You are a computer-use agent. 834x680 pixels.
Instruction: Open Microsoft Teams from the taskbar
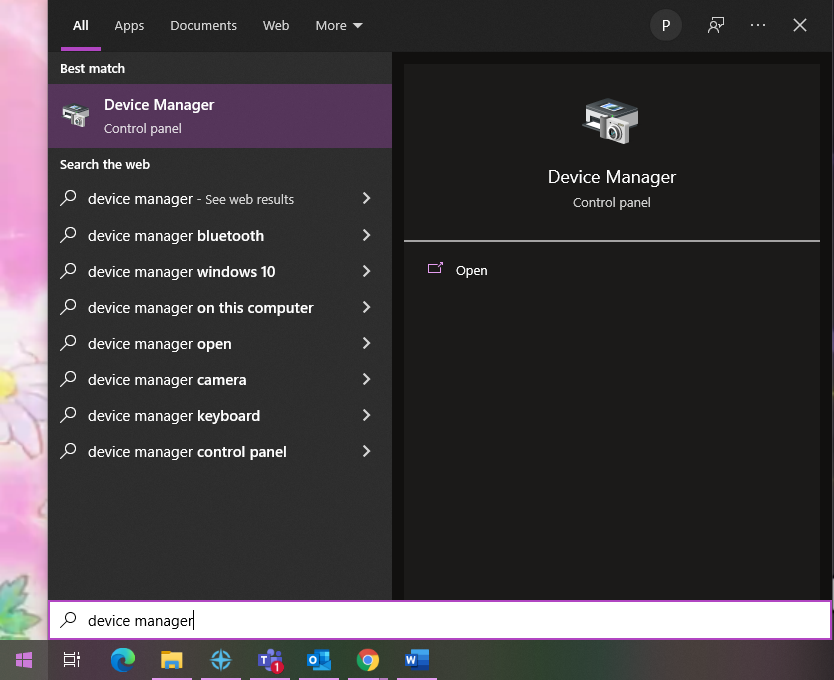pos(270,660)
